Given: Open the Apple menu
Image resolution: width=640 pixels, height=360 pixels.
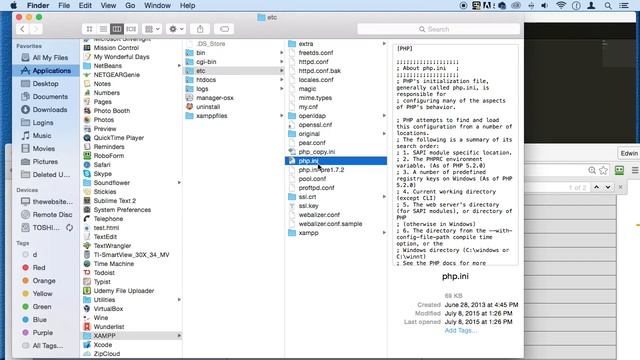Looking at the screenshot, I should click(x=13, y=5).
